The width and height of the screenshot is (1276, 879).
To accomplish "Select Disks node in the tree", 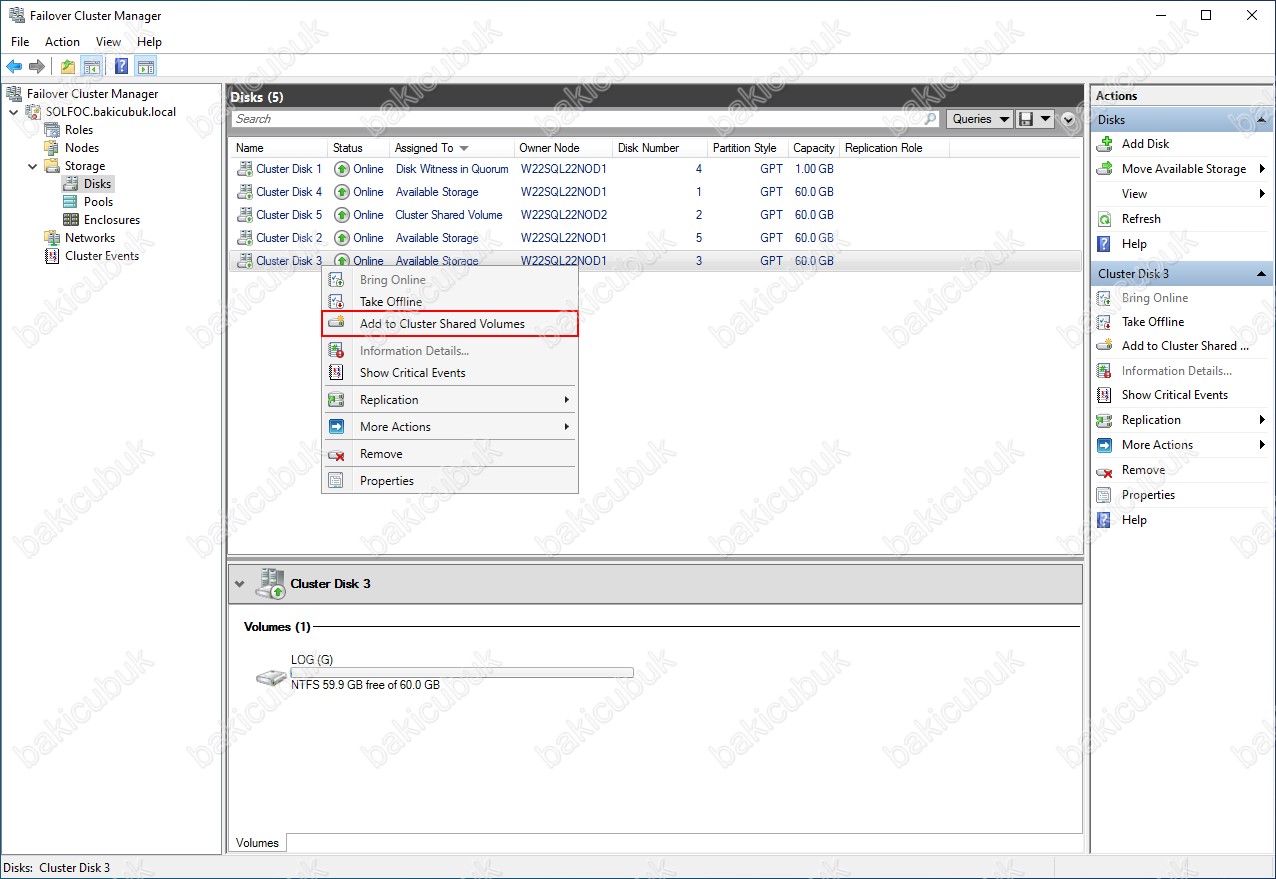I will coord(97,184).
